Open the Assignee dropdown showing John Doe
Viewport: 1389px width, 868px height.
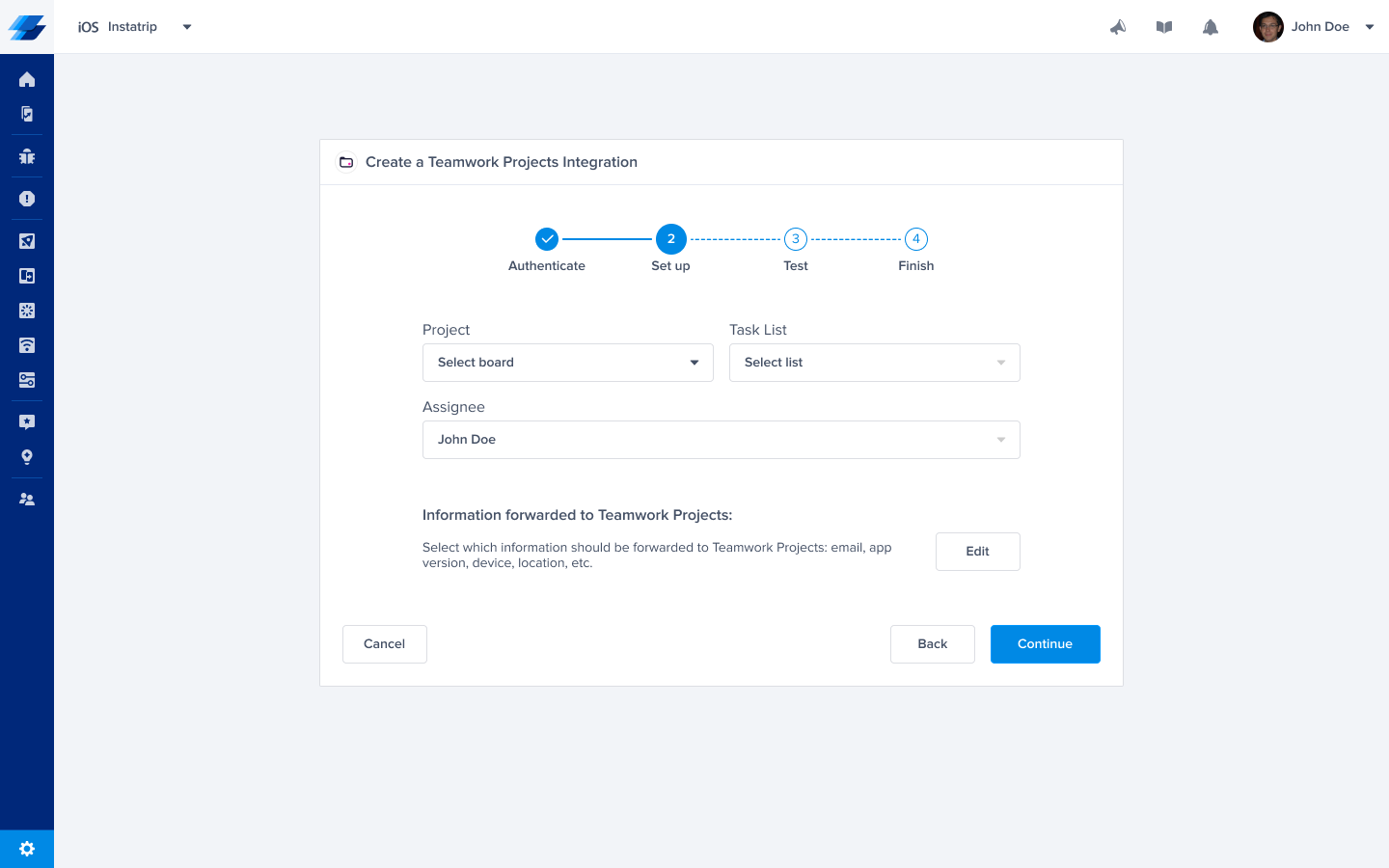coord(722,440)
